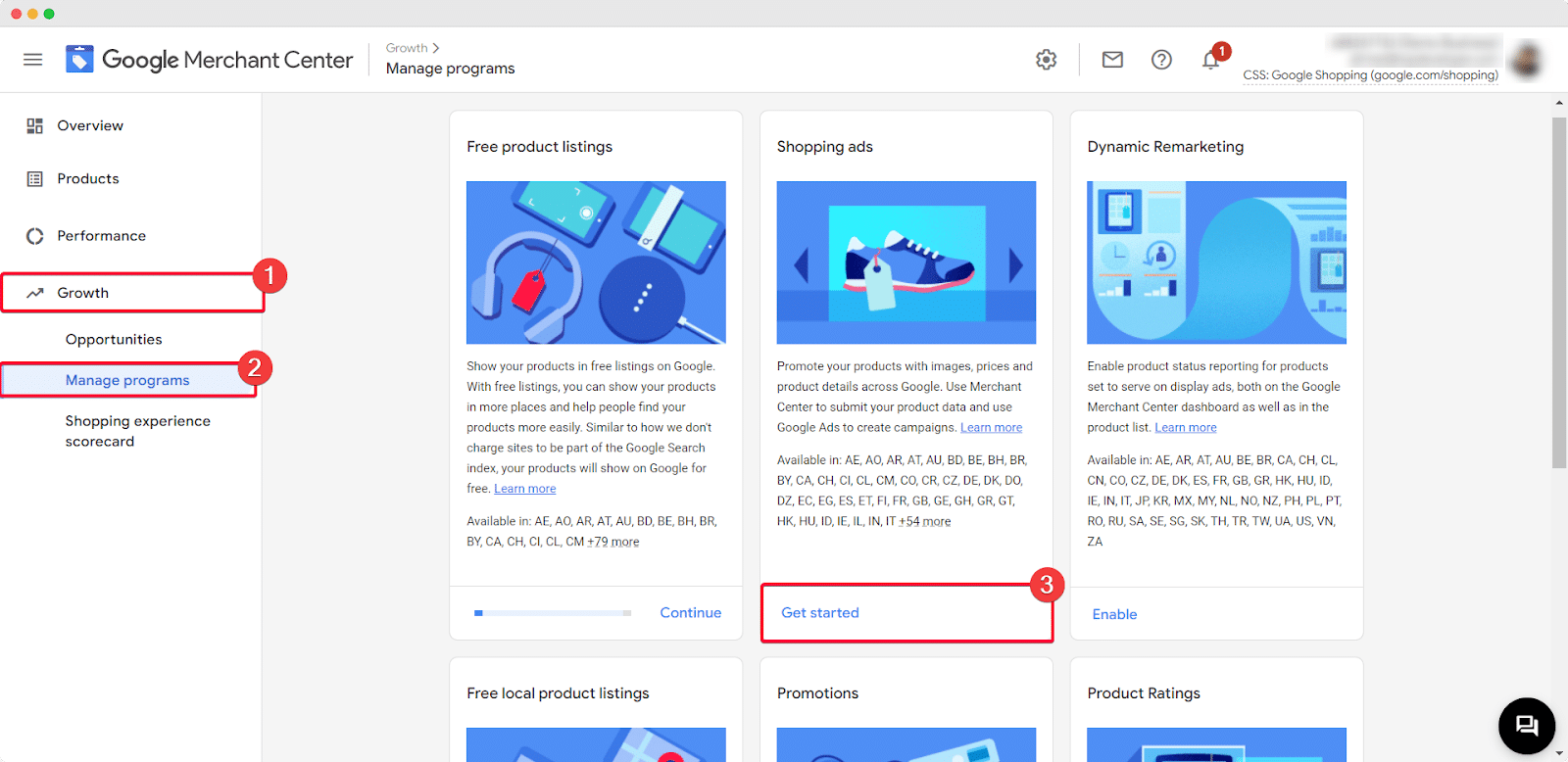Click the Free product listings illustration
The width and height of the screenshot is (1568, 762).
tap(596, 262)
